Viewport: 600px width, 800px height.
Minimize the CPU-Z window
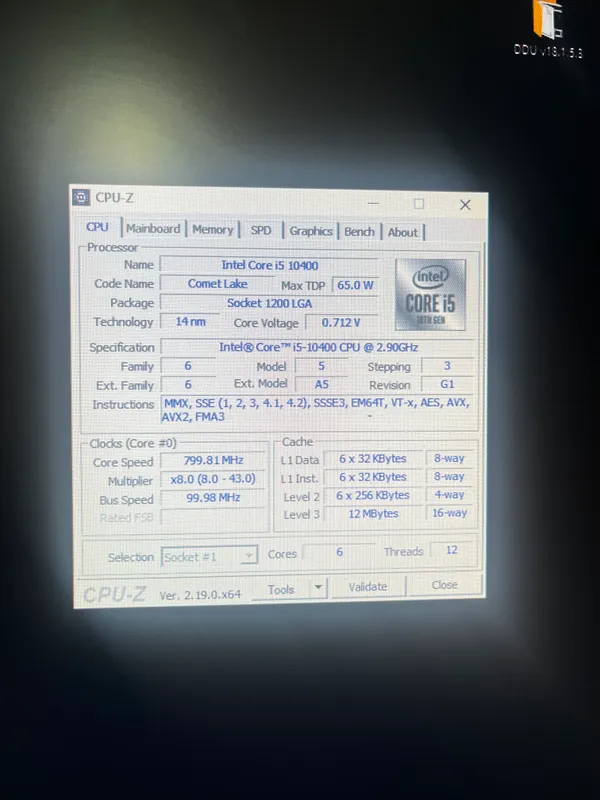coord(373,203)
